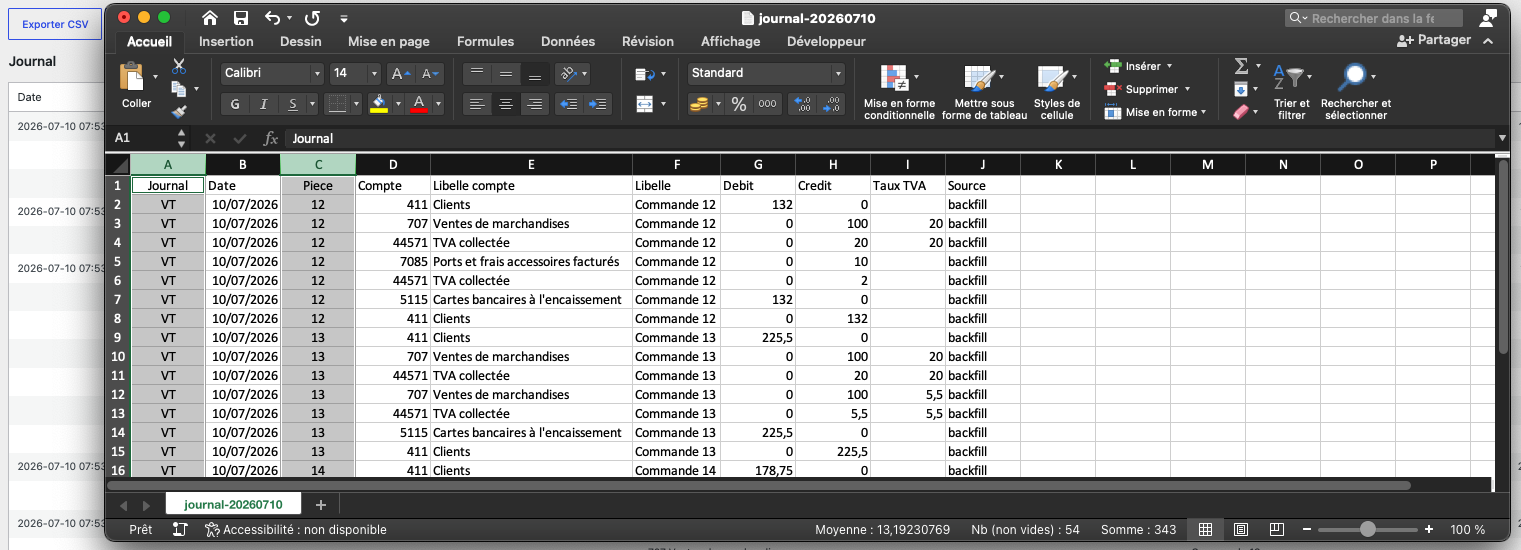Open the font size 14 dropdown
1521x550 pixels.
[374, 74]
